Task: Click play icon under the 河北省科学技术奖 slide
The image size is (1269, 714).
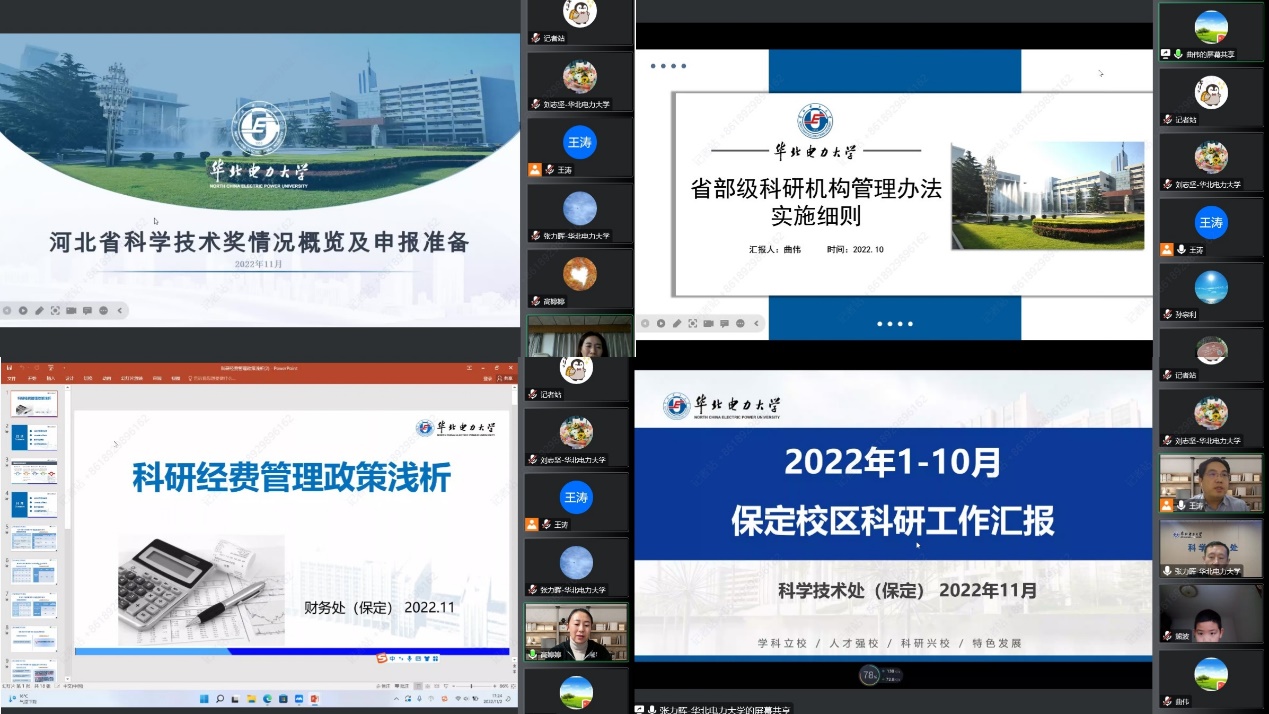Action: [x=22, y=311]
